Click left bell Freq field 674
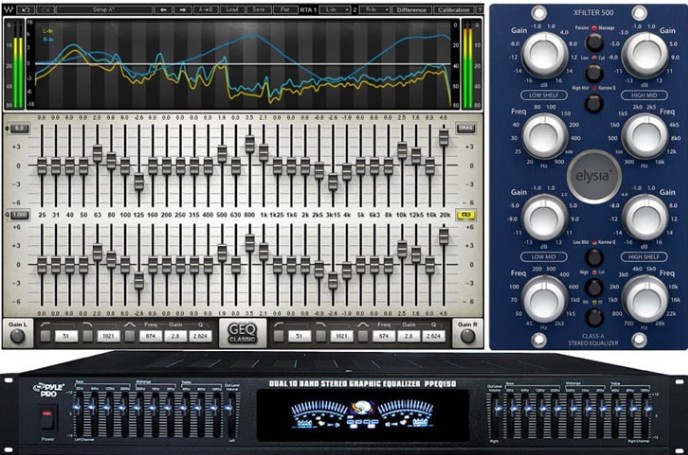This screenshot has height=455, width=688. (150, 337)
